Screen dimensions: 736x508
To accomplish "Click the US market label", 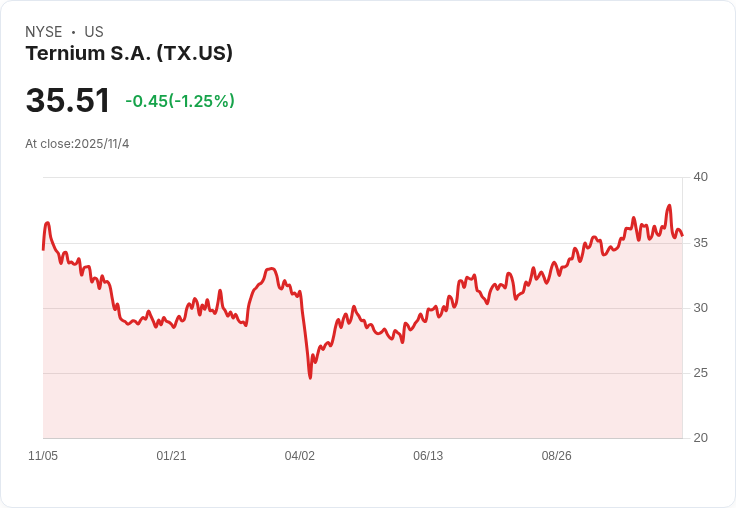I will pos(94,32).
